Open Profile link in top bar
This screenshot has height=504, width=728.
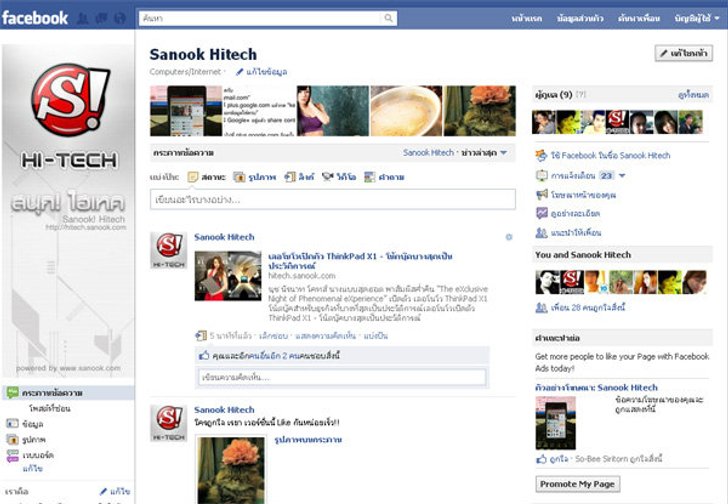tap(580, 19)
